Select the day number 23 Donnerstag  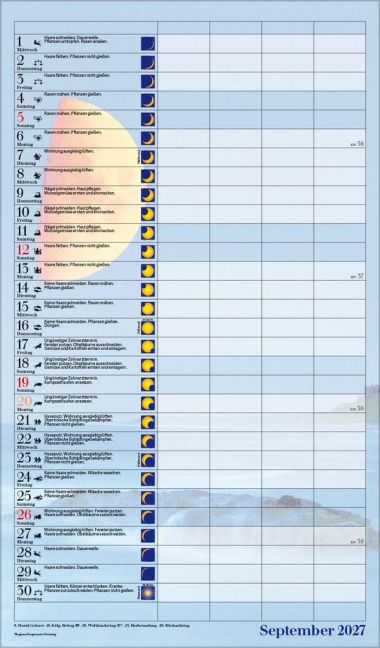[x=24, y=458]
